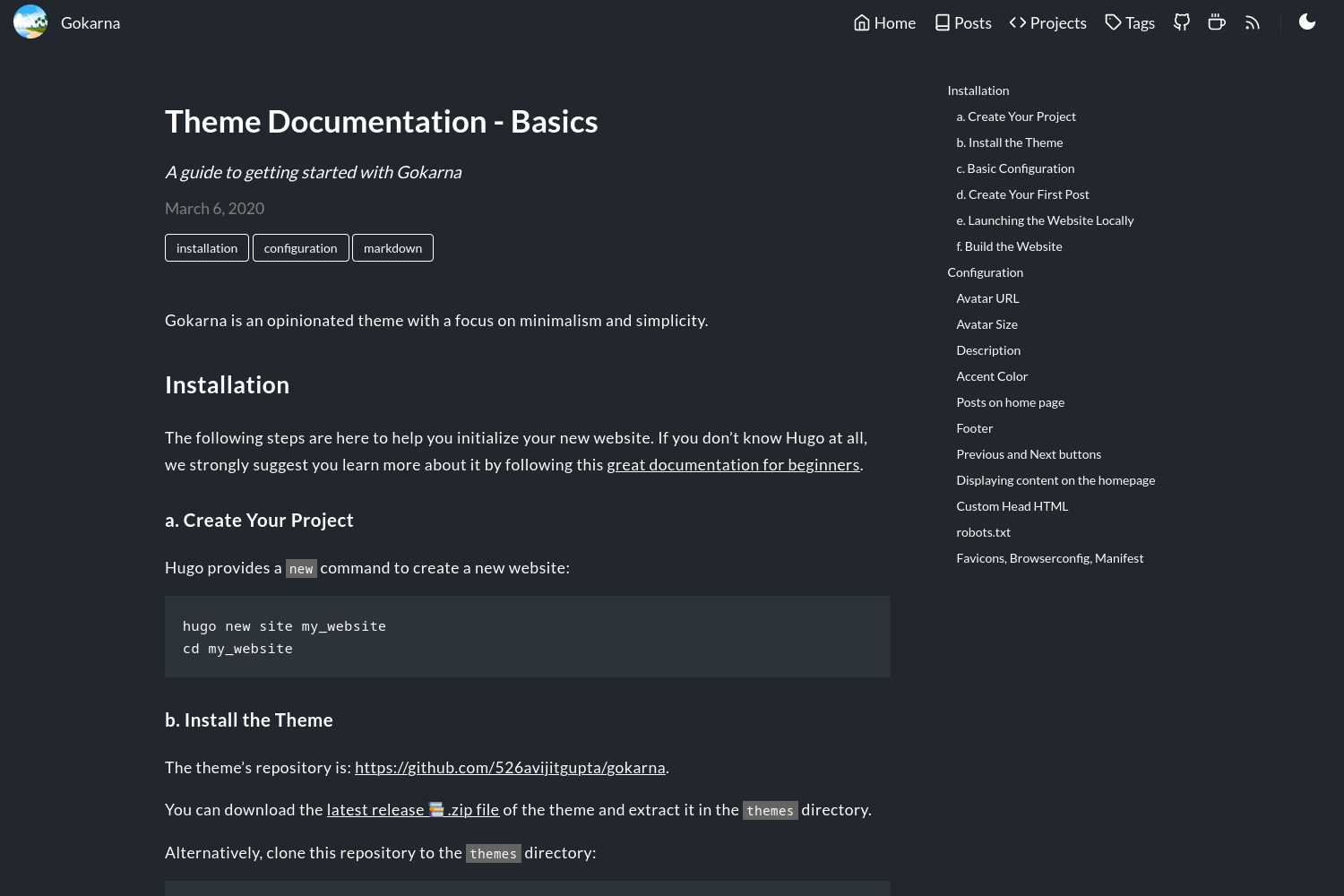Open the Tags menu item
This screenshot has width=1344, height=896.
[1130, 22]
